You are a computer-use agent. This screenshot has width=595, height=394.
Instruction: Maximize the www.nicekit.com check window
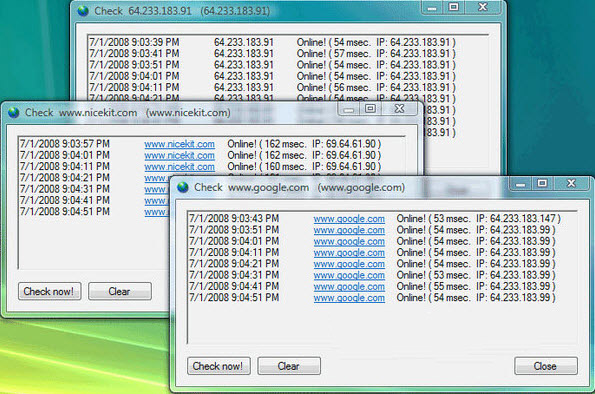pyautogui.click(x=370, y=109)
